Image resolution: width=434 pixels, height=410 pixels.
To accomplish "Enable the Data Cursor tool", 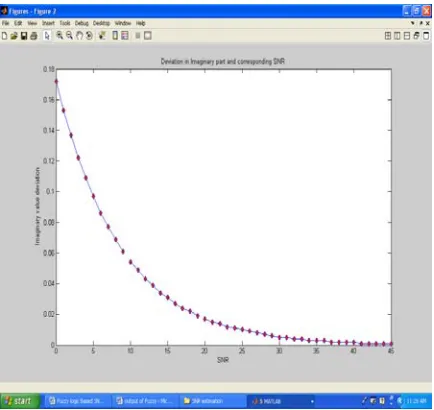I will click(102, 35).
